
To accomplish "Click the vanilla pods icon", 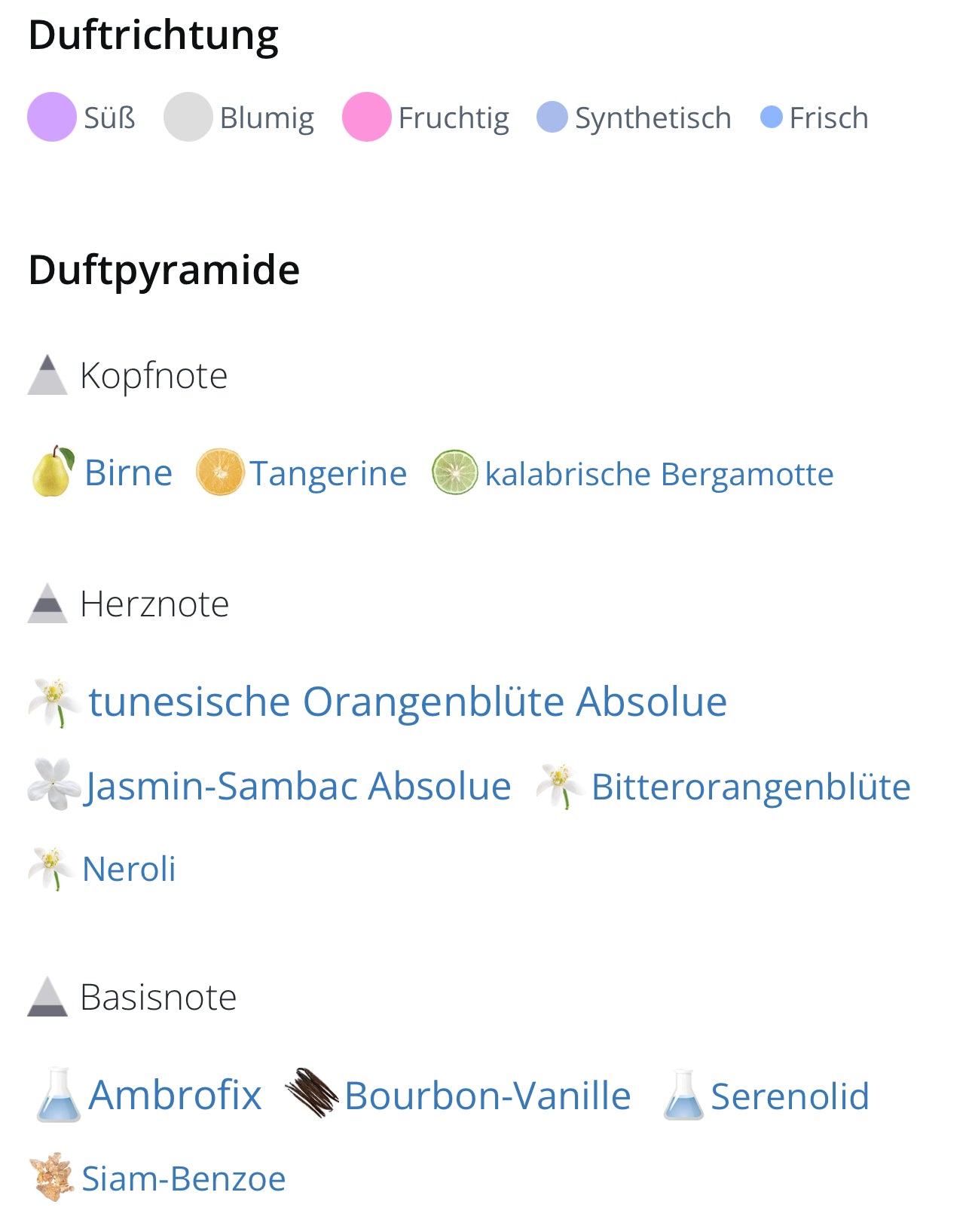I will [x=311, y=1093].
